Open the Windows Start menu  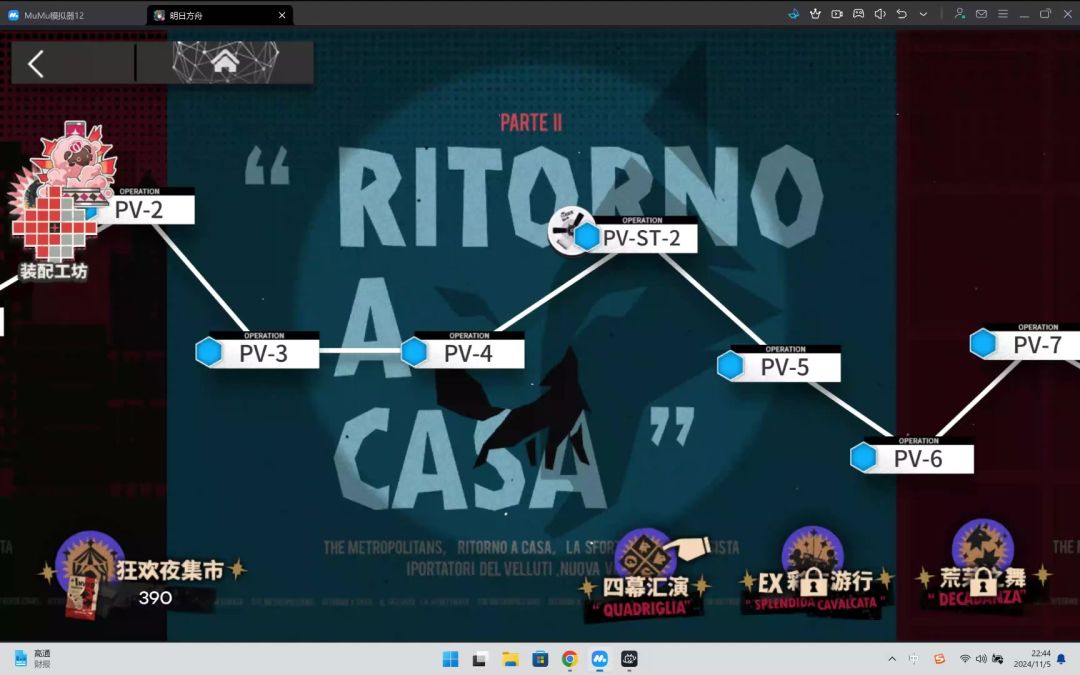click(450, 659)
